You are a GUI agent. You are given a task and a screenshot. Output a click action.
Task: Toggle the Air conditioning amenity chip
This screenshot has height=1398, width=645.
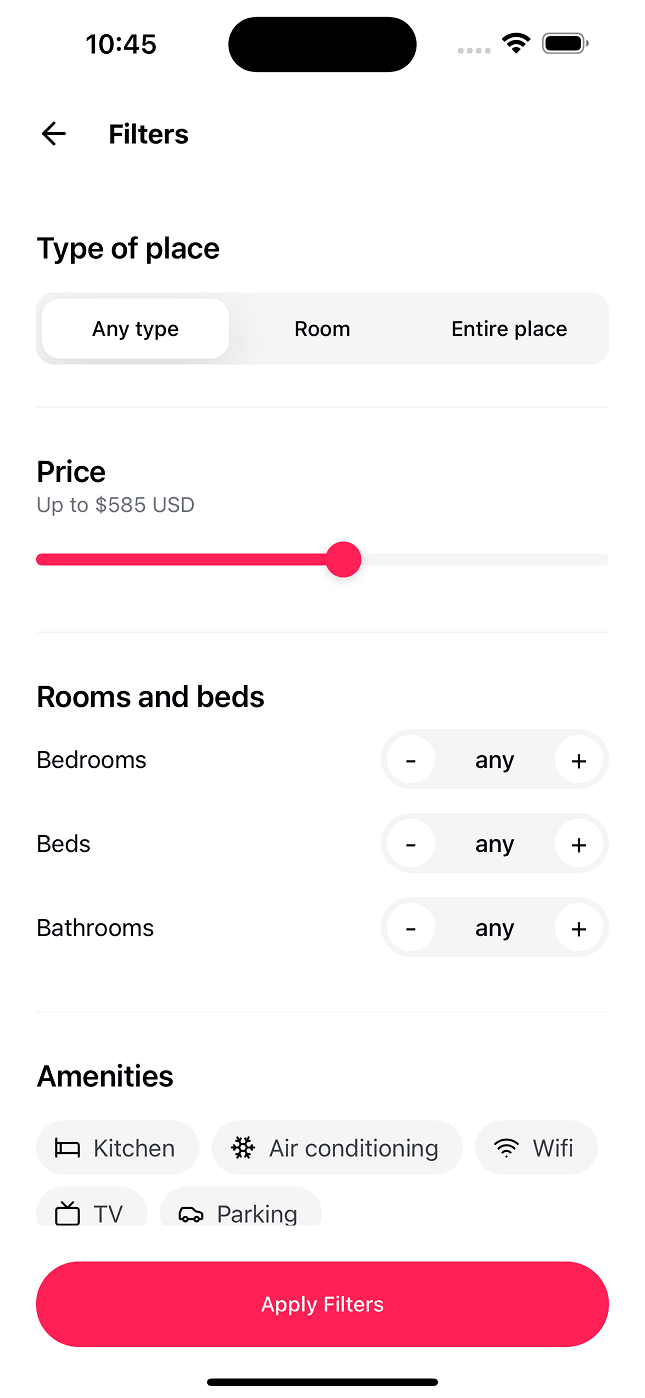[337, 1148]
